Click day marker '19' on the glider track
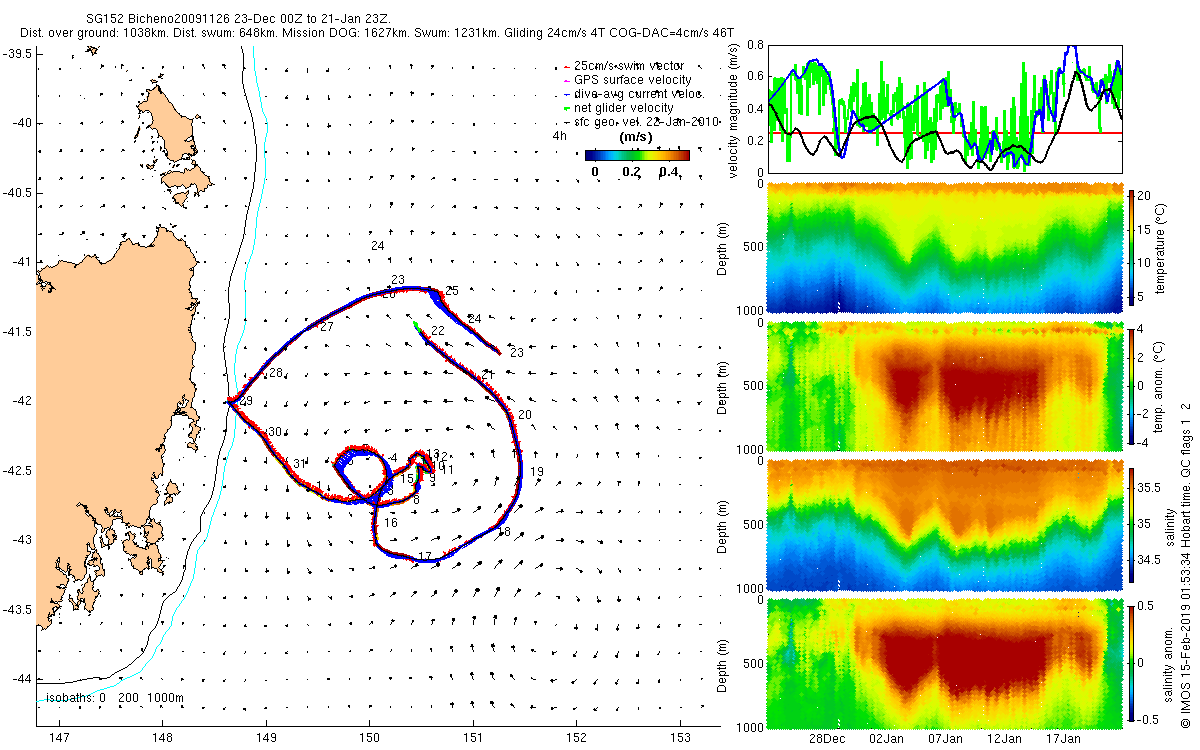This screenshot has height=750, width=1200. point(536,471)
